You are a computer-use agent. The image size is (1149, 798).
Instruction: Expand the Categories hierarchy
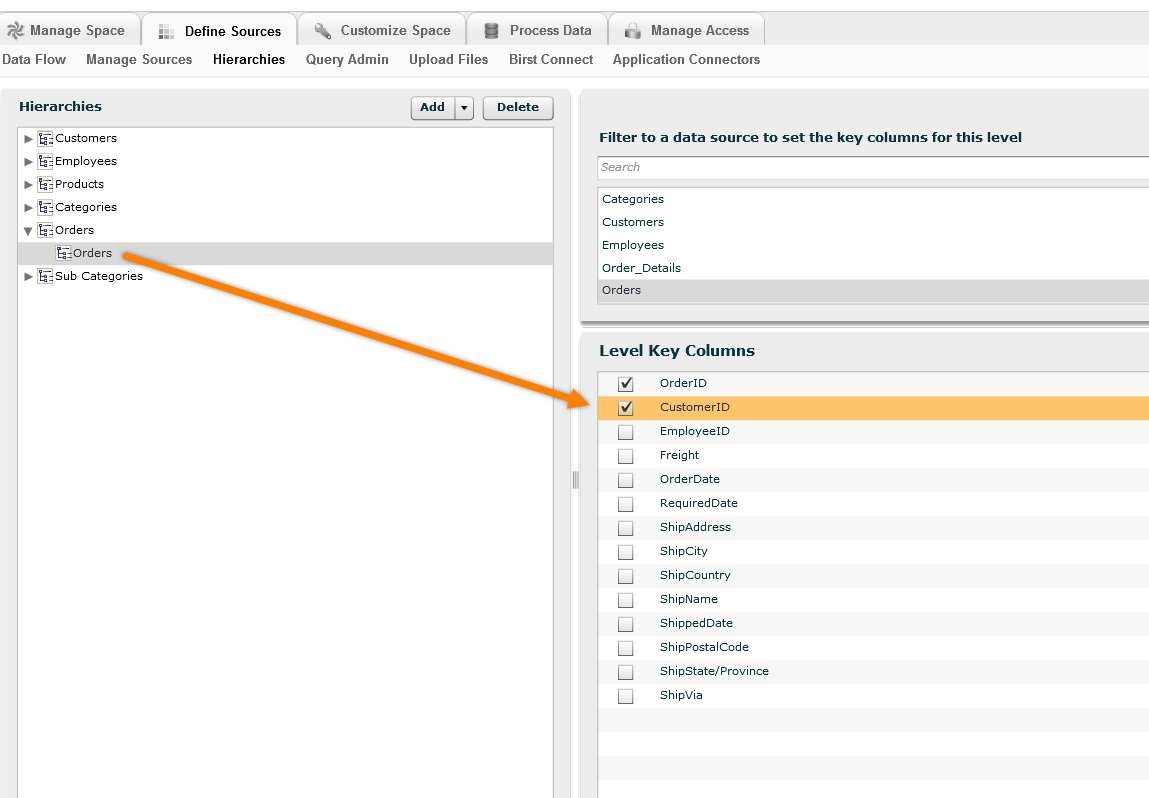29,207
